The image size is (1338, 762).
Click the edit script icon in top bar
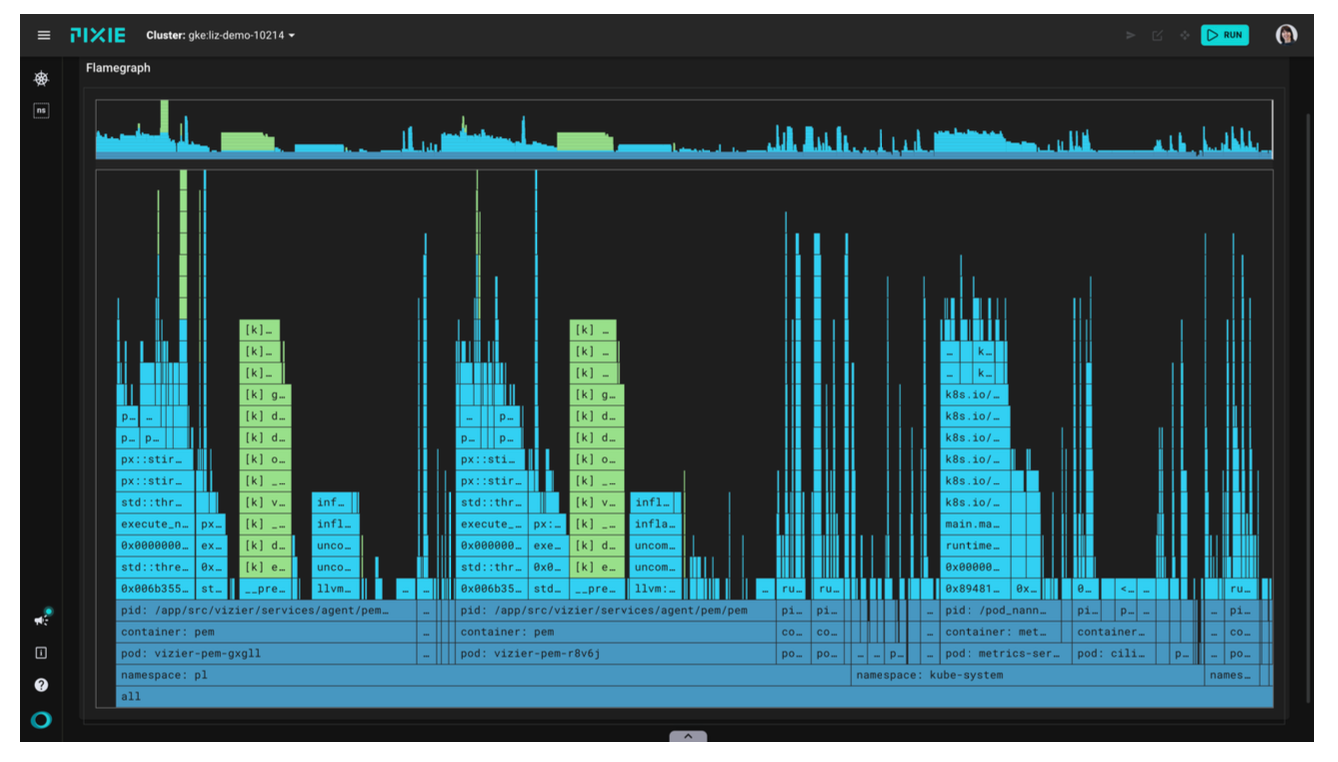coord(1157,35)
